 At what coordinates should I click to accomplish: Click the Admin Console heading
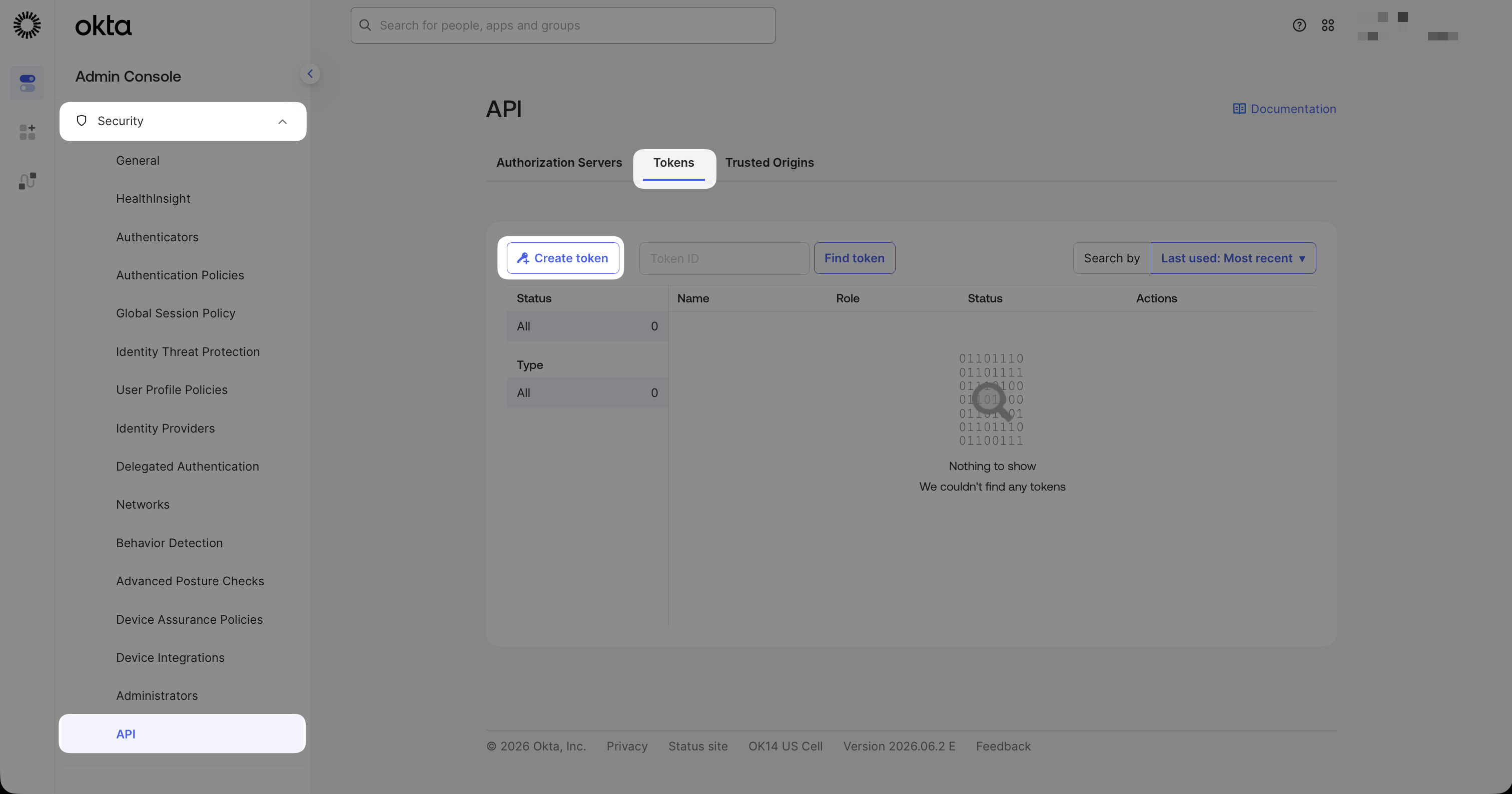(x=128, y=76)
